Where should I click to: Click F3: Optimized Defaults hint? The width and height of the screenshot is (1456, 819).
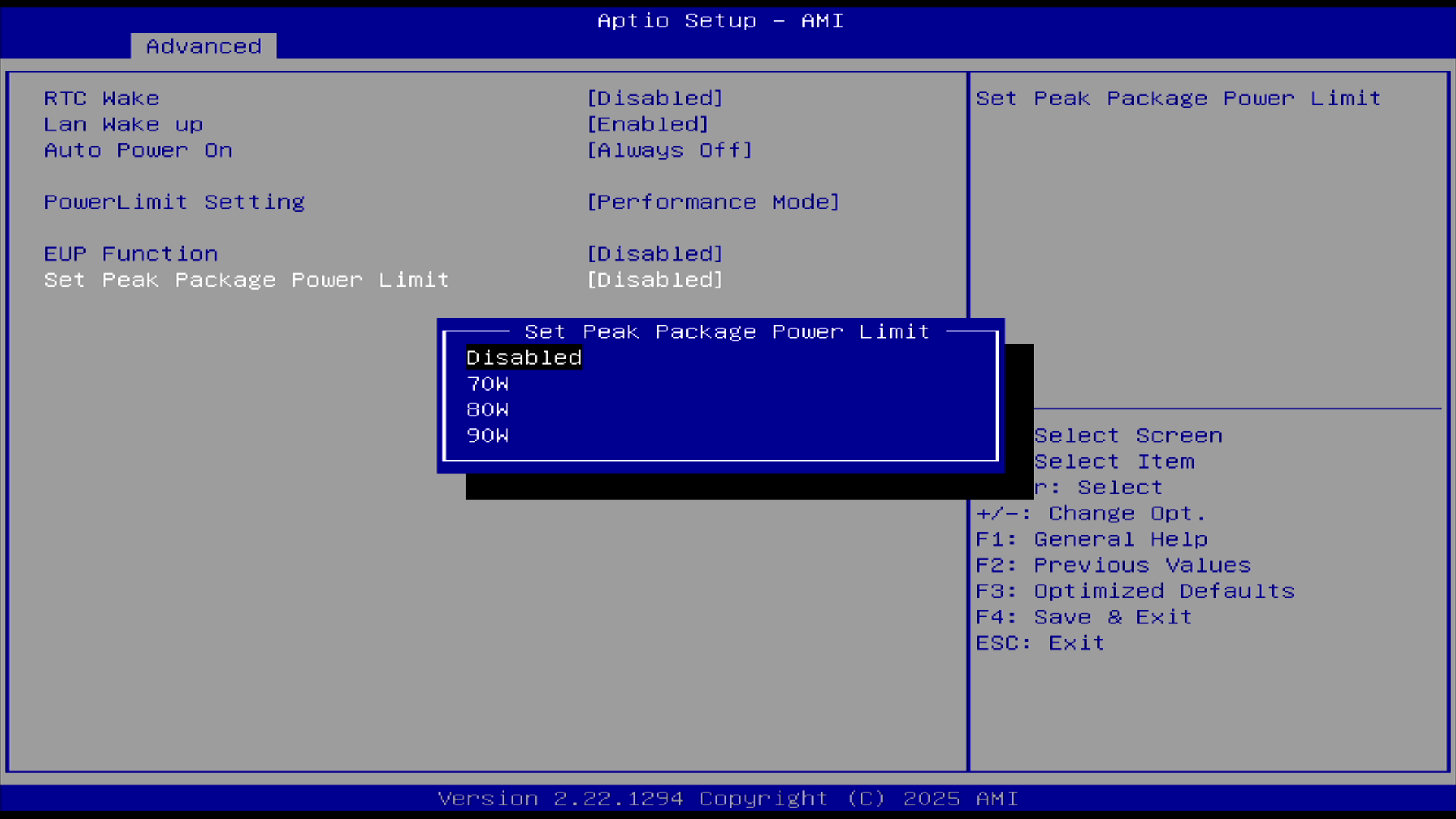point(1135,591)
